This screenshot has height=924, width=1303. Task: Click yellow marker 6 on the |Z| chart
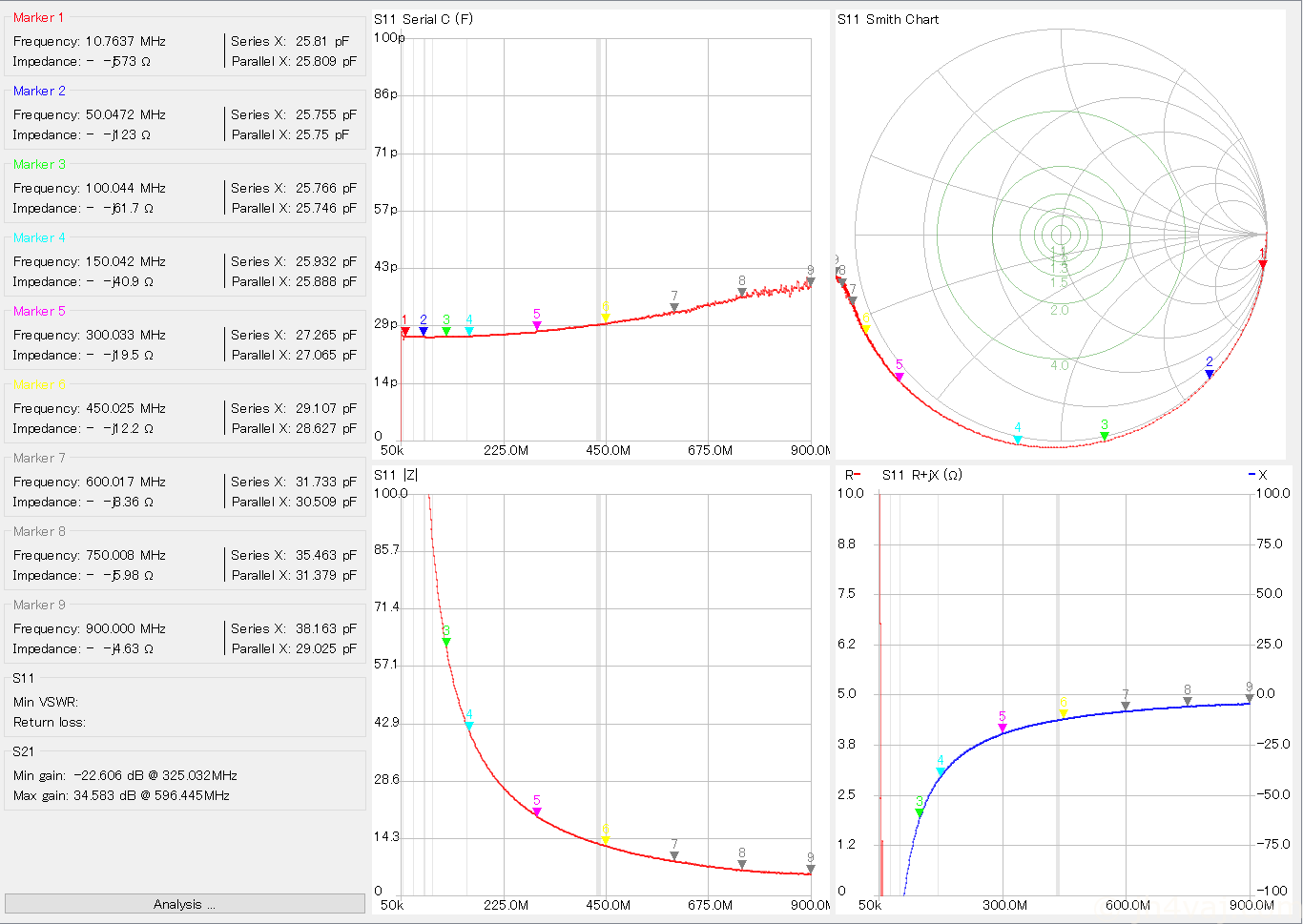pos(606,840)
